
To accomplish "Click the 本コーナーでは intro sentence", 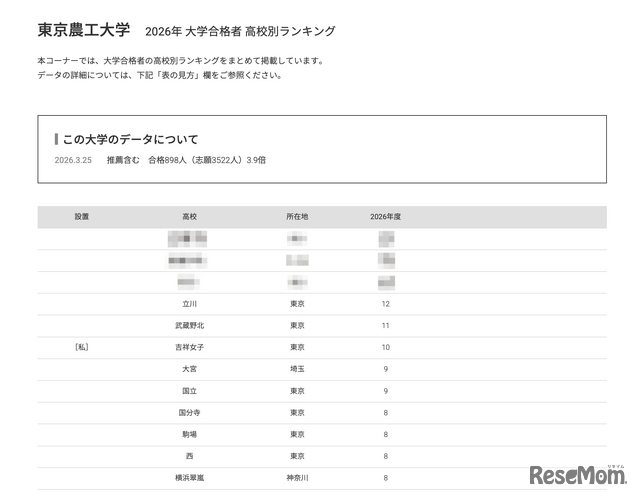I will (x=181, y=61).
